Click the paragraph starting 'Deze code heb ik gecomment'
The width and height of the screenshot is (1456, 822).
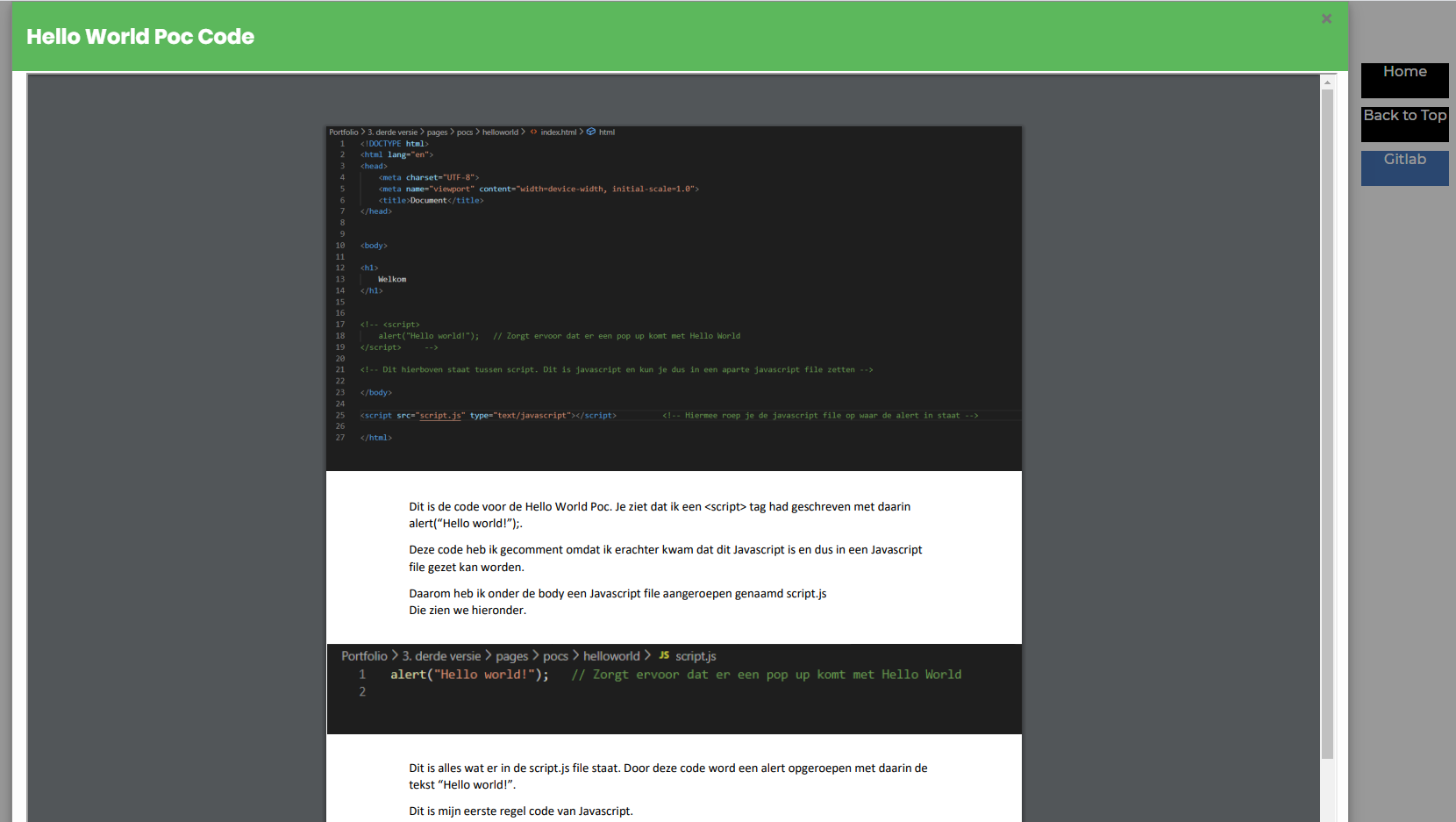click(x=665, y=558)
